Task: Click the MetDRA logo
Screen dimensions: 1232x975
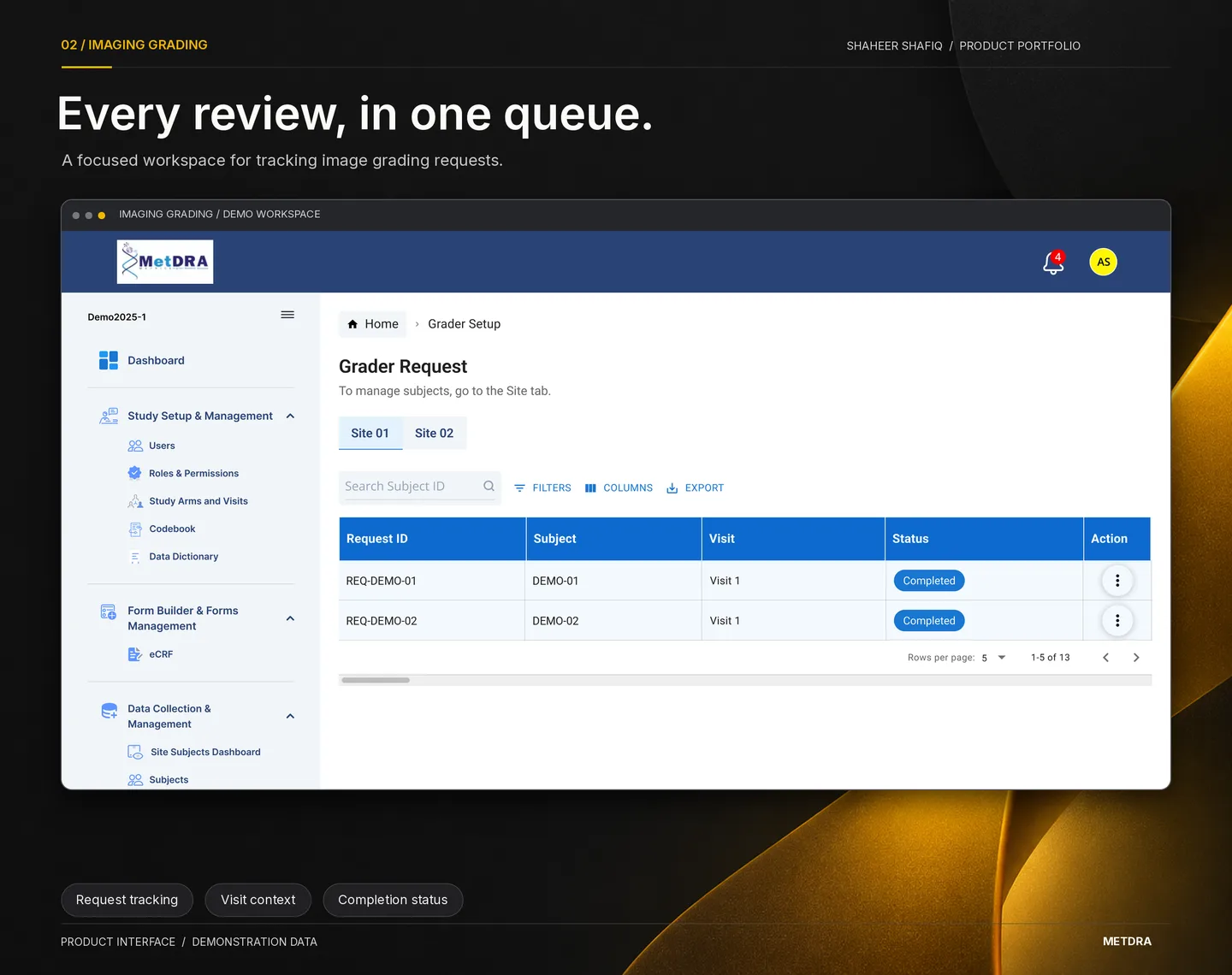Action: [165, 262]
